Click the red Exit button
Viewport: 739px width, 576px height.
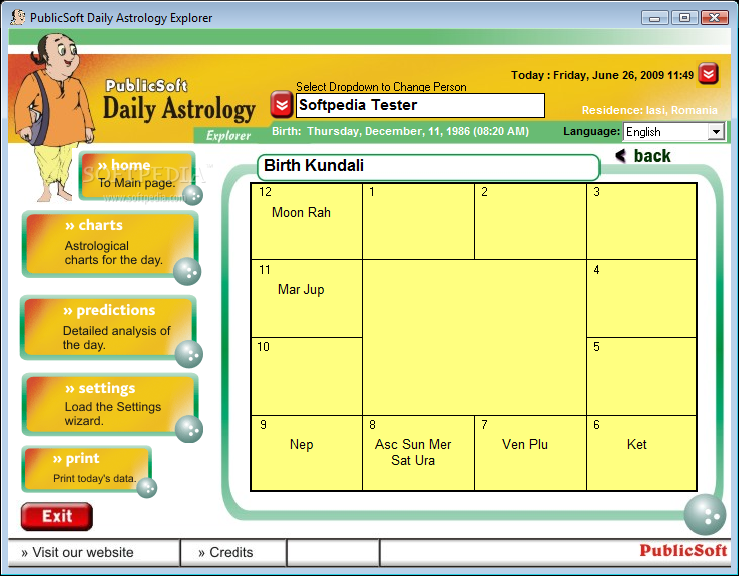57,516
